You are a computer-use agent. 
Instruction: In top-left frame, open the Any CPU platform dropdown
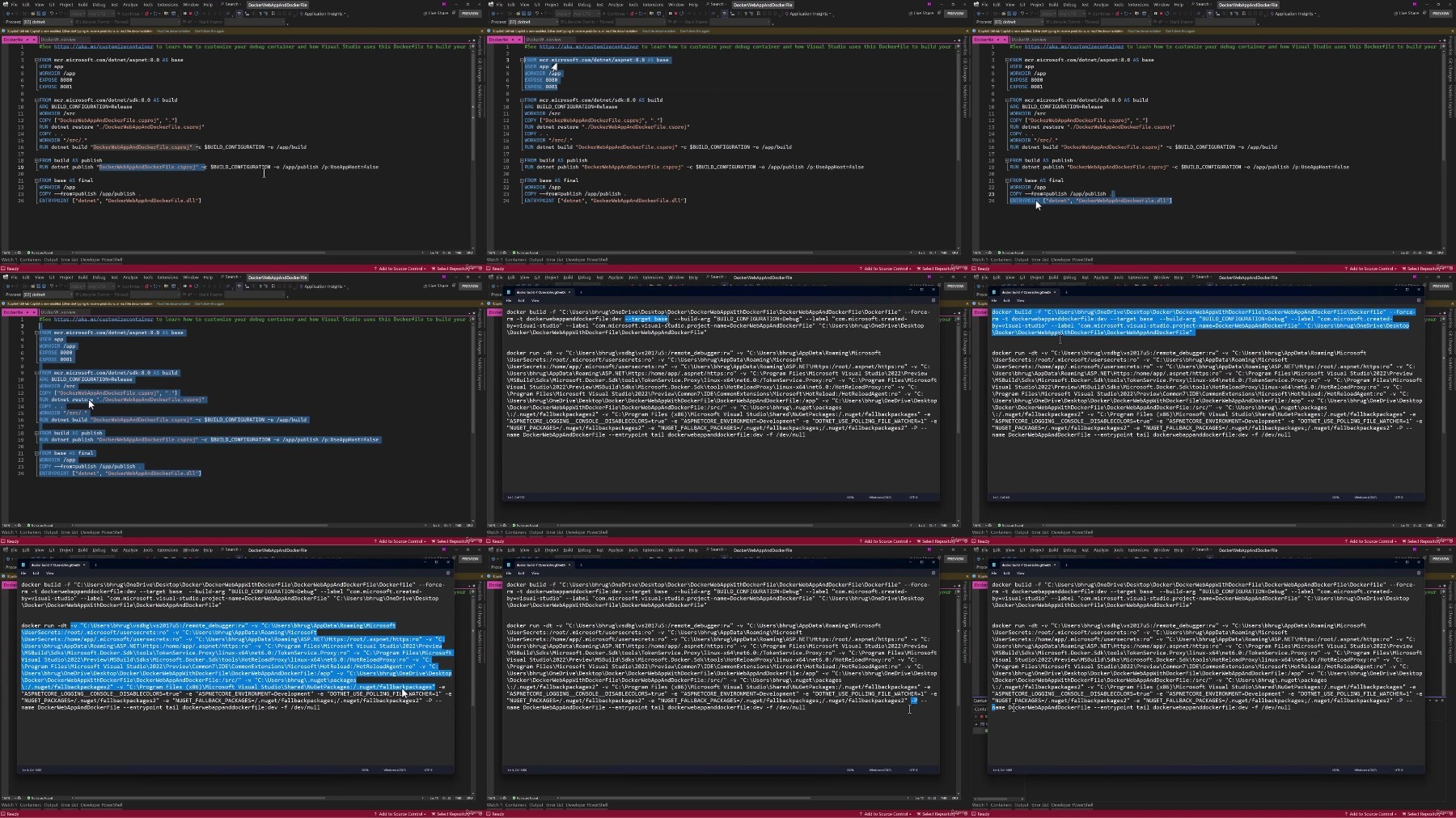coord(101,13)
